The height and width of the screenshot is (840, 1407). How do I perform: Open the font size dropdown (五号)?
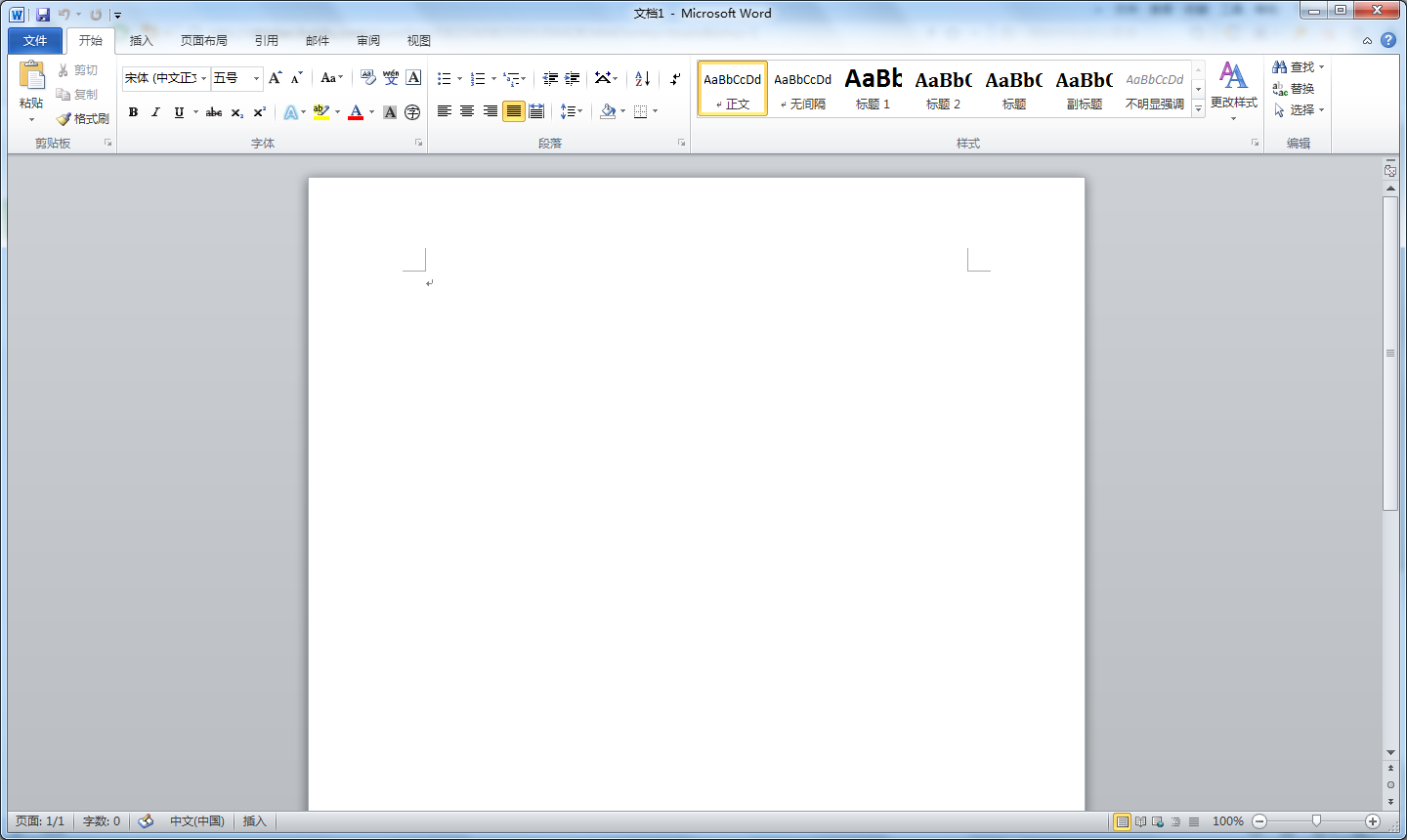256,78
